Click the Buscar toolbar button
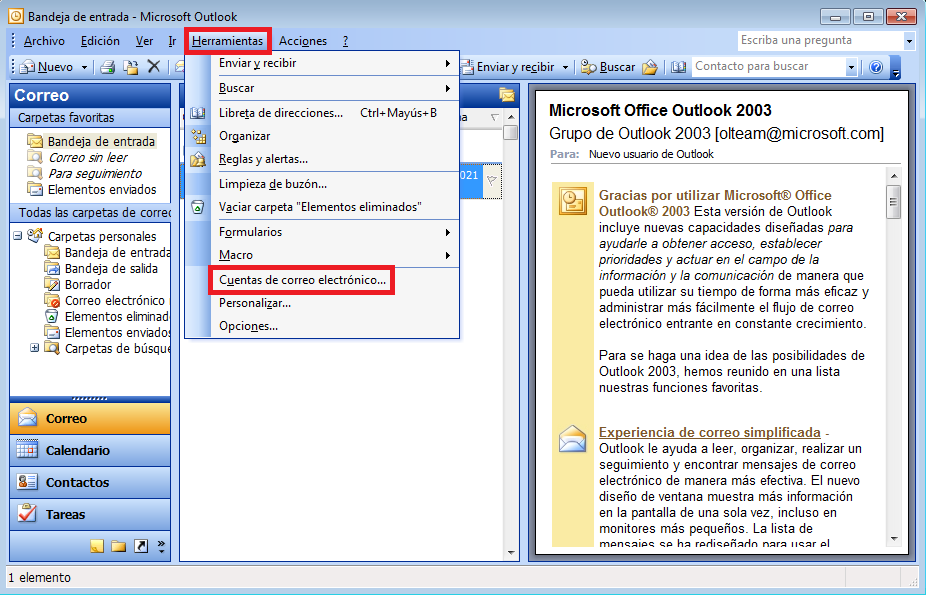926x595 pixels. pyautogui.click(x=608, y=67)
